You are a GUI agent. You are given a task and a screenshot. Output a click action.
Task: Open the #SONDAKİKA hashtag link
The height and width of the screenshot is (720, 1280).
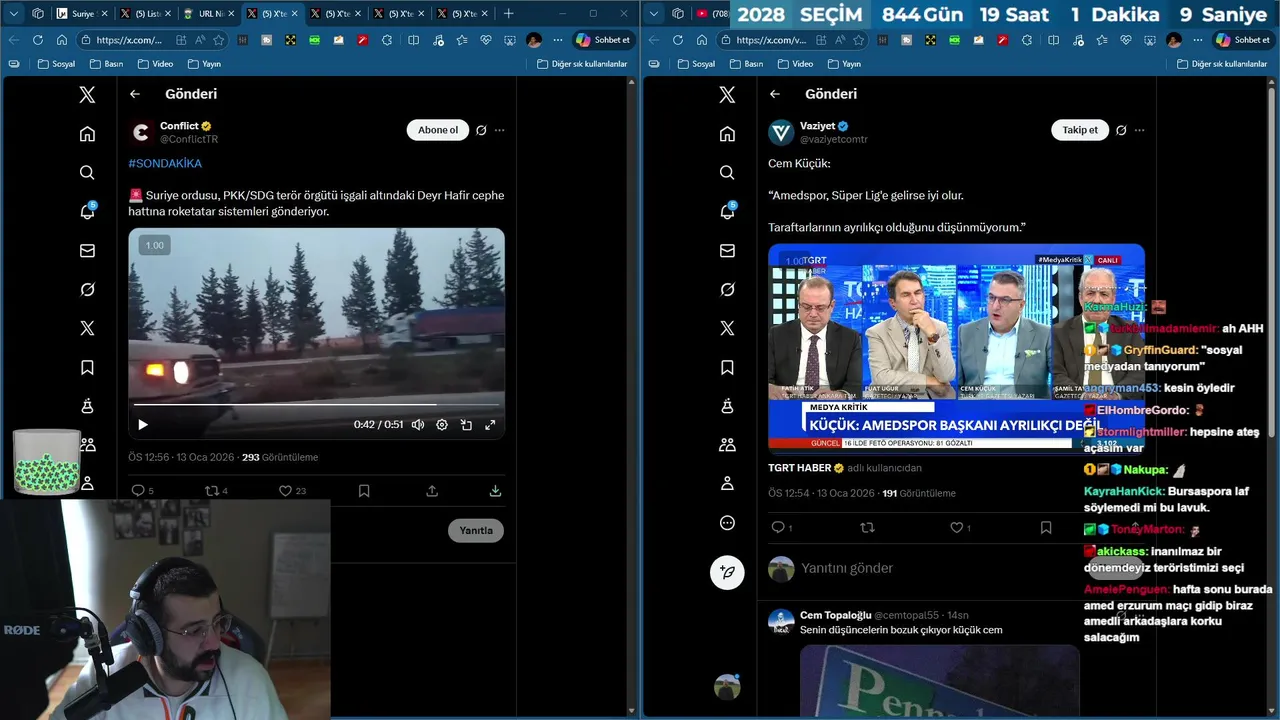tap(165, 163)
